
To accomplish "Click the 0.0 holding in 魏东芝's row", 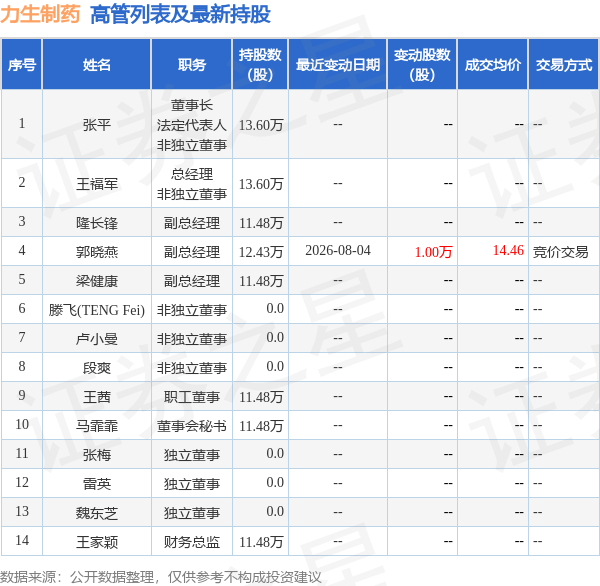I will coord(275,511).
